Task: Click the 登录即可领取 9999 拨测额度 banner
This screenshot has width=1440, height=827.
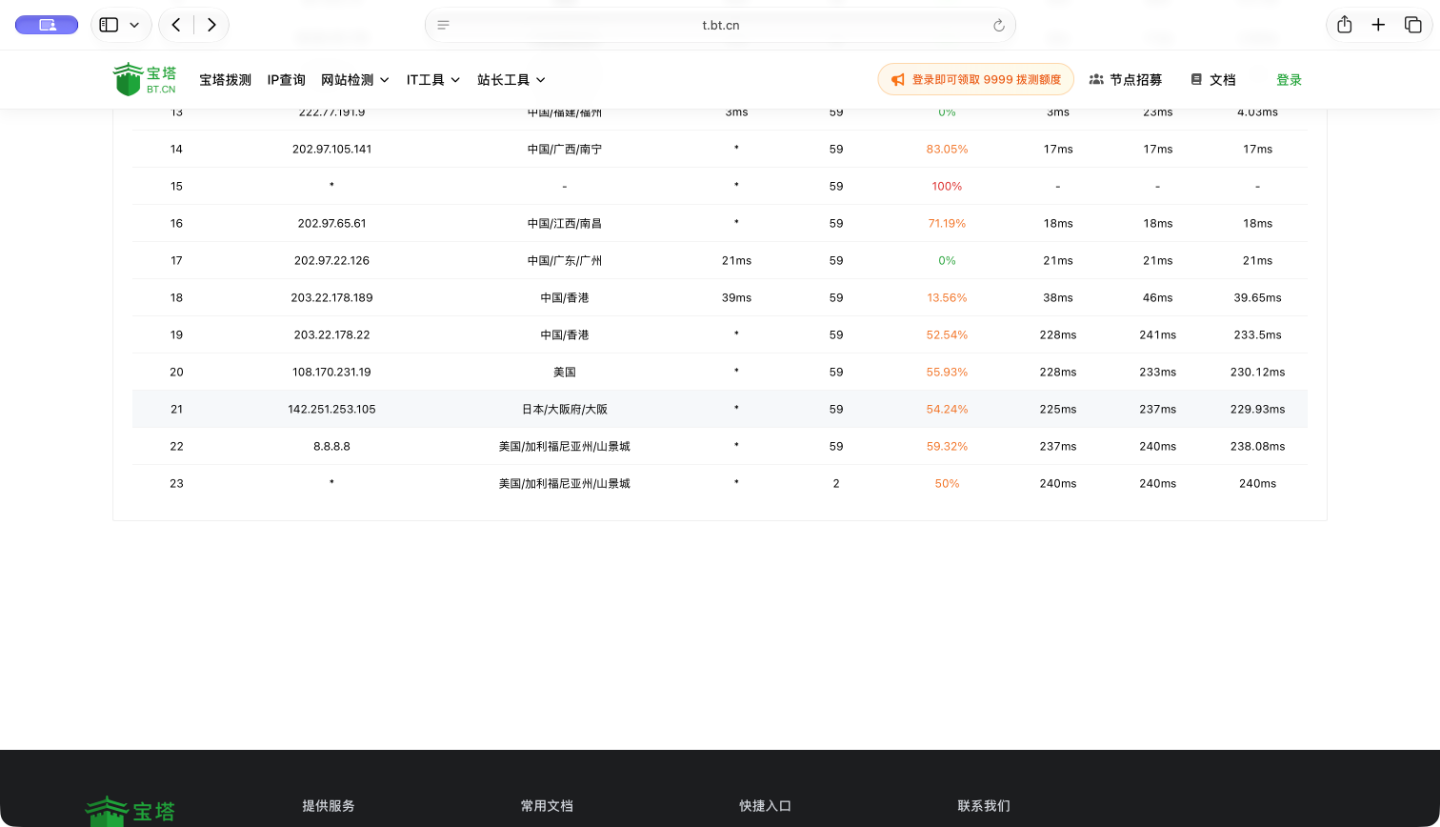Action: click(x=976, y=80)
